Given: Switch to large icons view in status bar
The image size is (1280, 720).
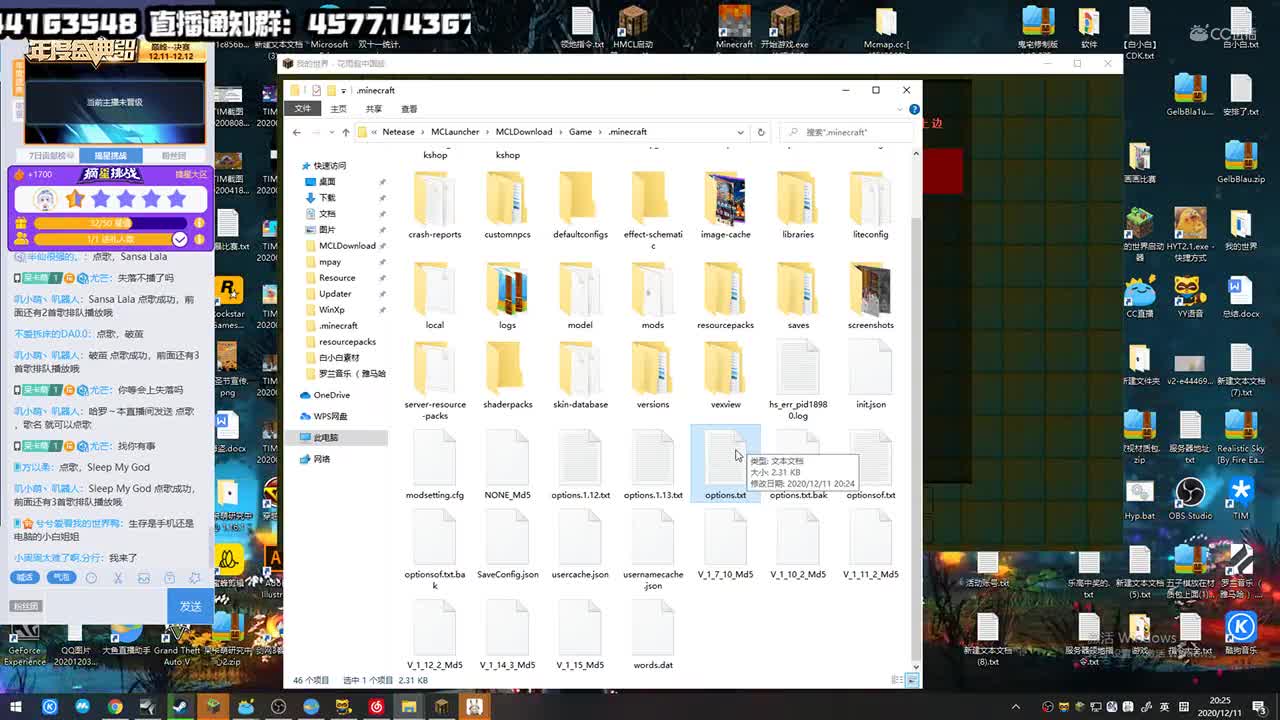Looking at the screenshot, I should tap(911, 680).
